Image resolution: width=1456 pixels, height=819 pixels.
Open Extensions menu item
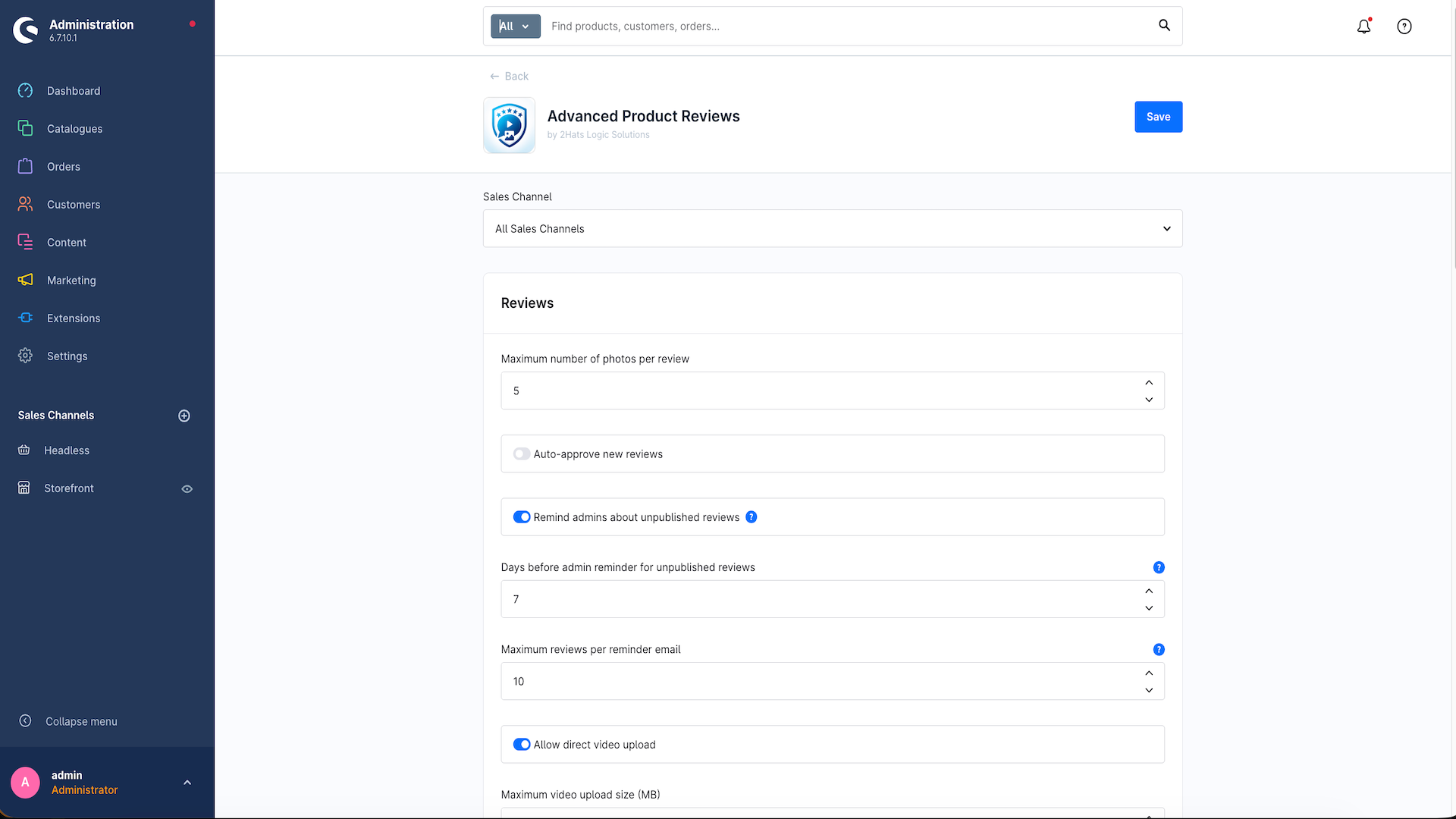click(73, 318)
